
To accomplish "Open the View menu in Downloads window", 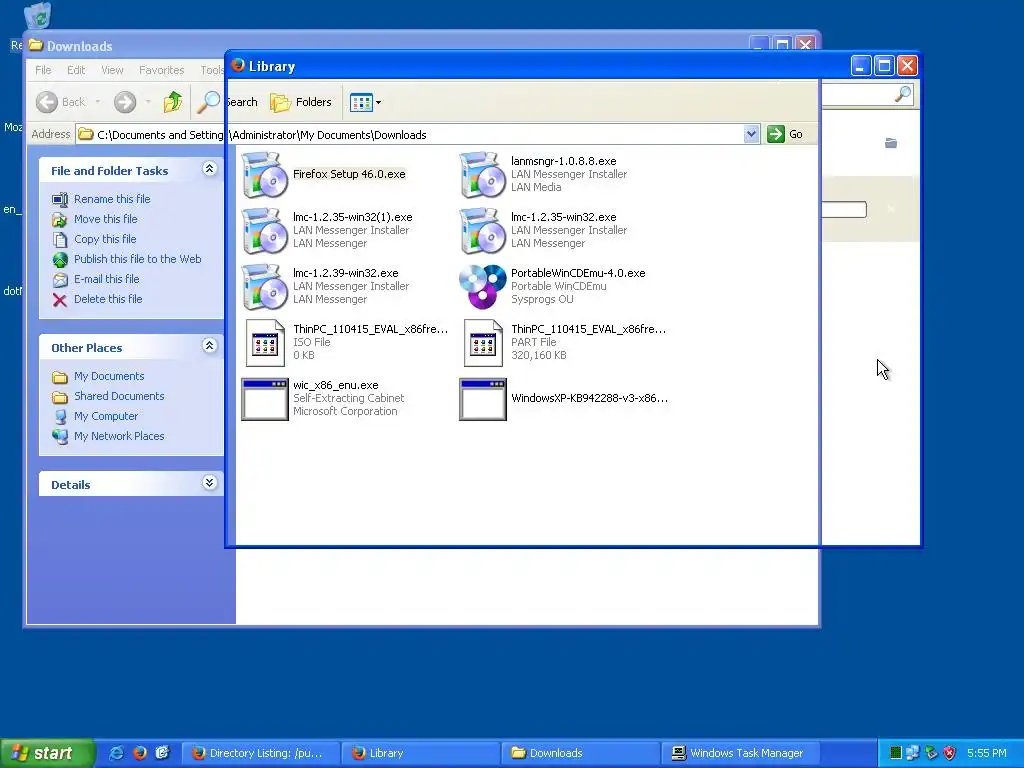I will tap(112, 70).
